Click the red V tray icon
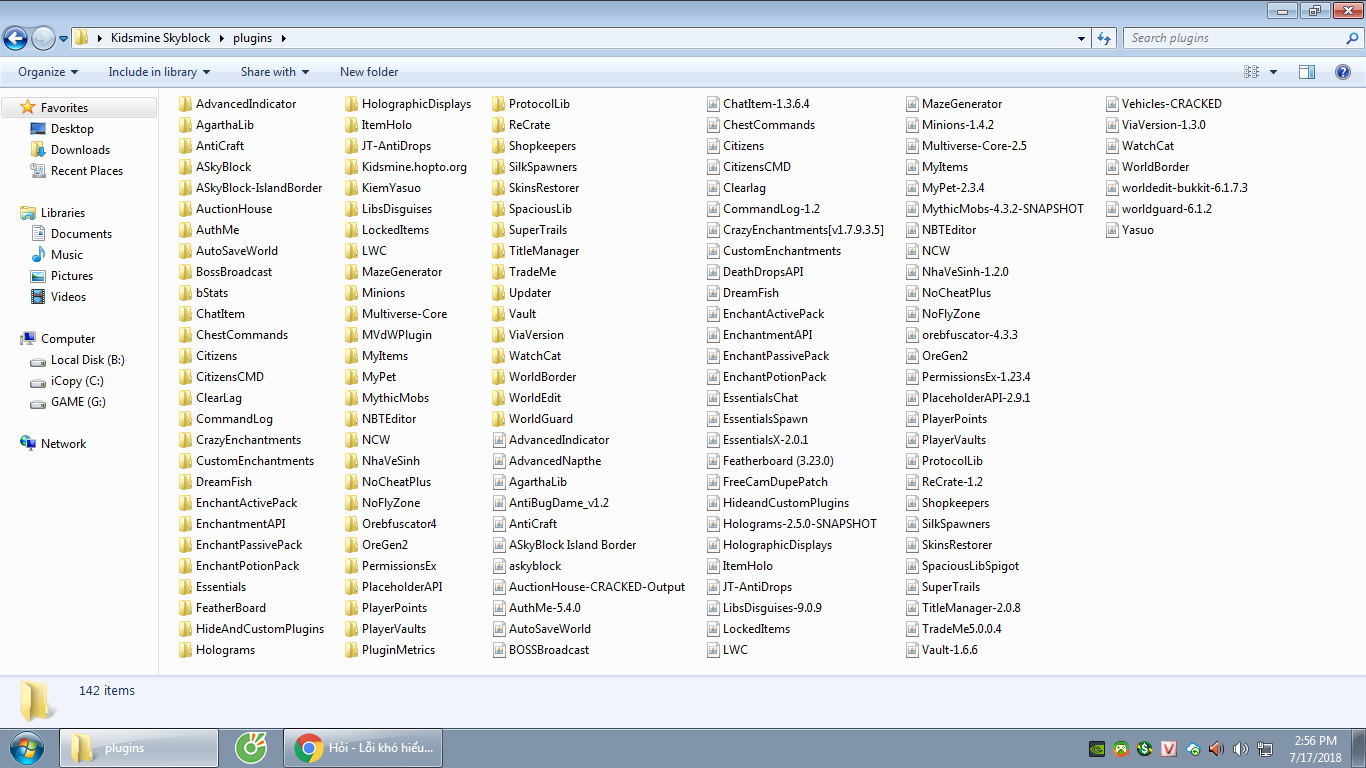The image size is (1366, 768). click(1169, 749)
